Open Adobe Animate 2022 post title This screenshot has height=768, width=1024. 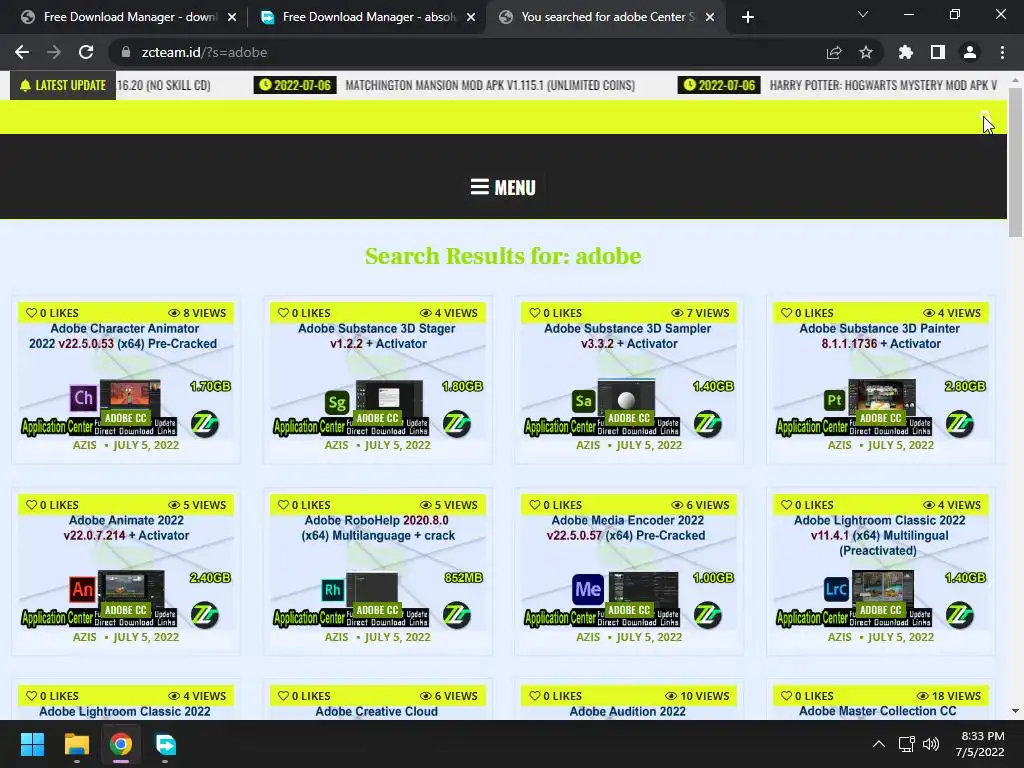coord(126,528)
